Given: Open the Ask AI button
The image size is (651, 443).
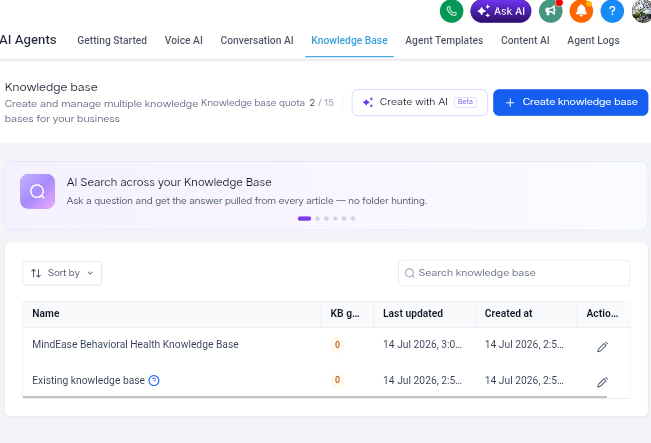Looking at the screenshot, I should [501, 11].
